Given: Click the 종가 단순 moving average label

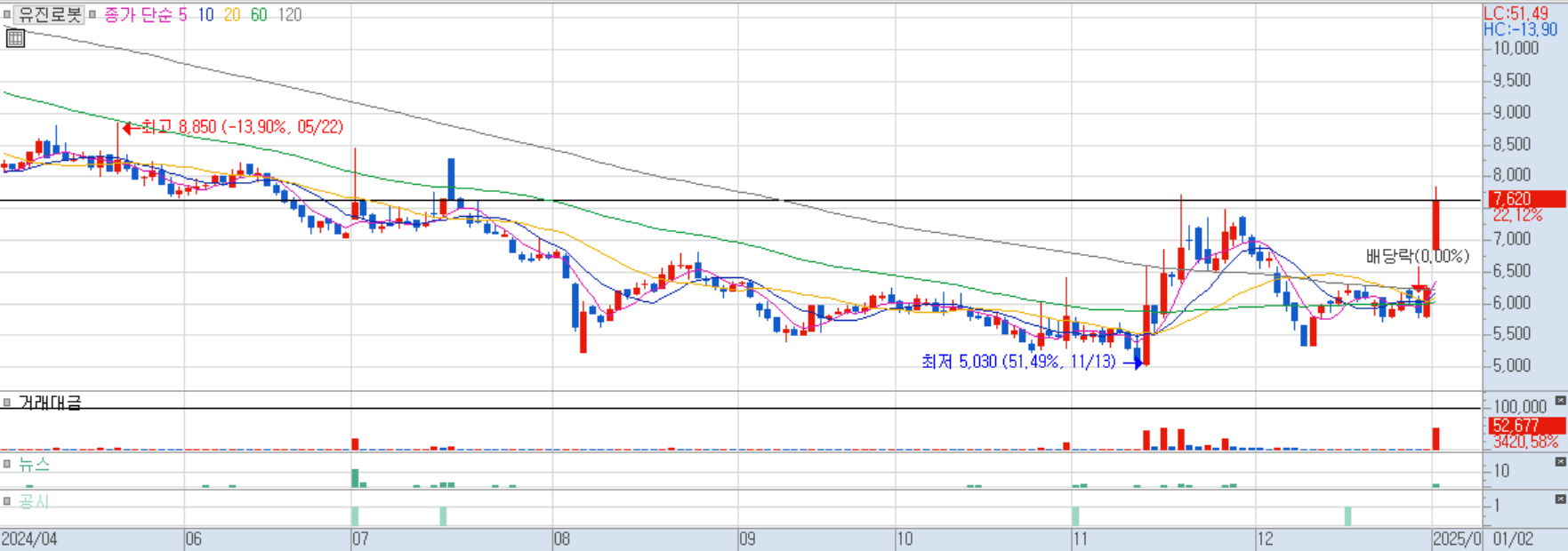Looking at the screenshot, I should tap(138, 15).
